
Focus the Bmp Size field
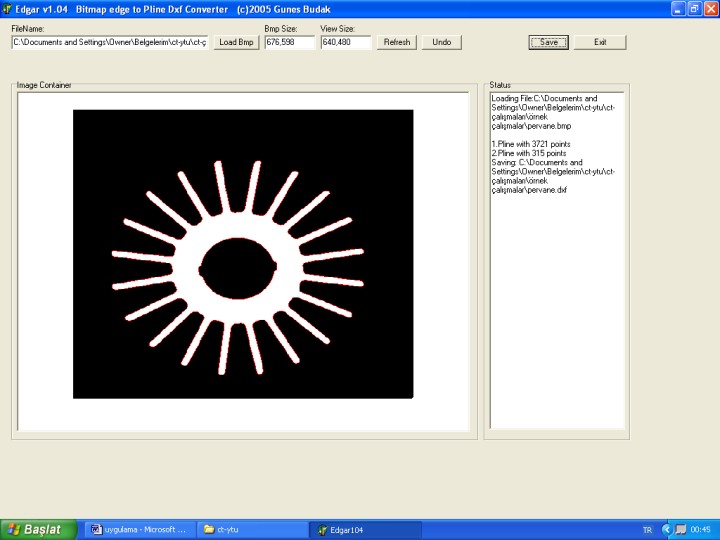(x=289, y=43)
